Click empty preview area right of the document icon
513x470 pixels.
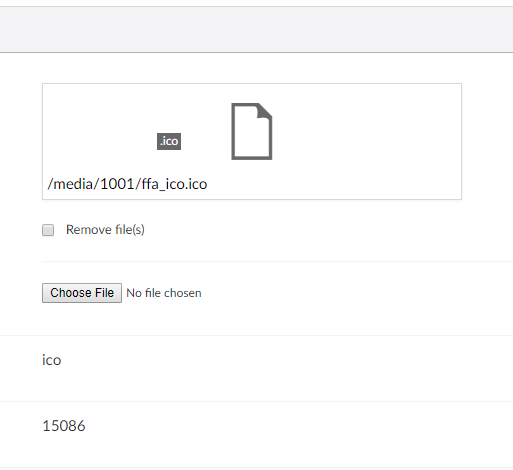tap(367, 133)
